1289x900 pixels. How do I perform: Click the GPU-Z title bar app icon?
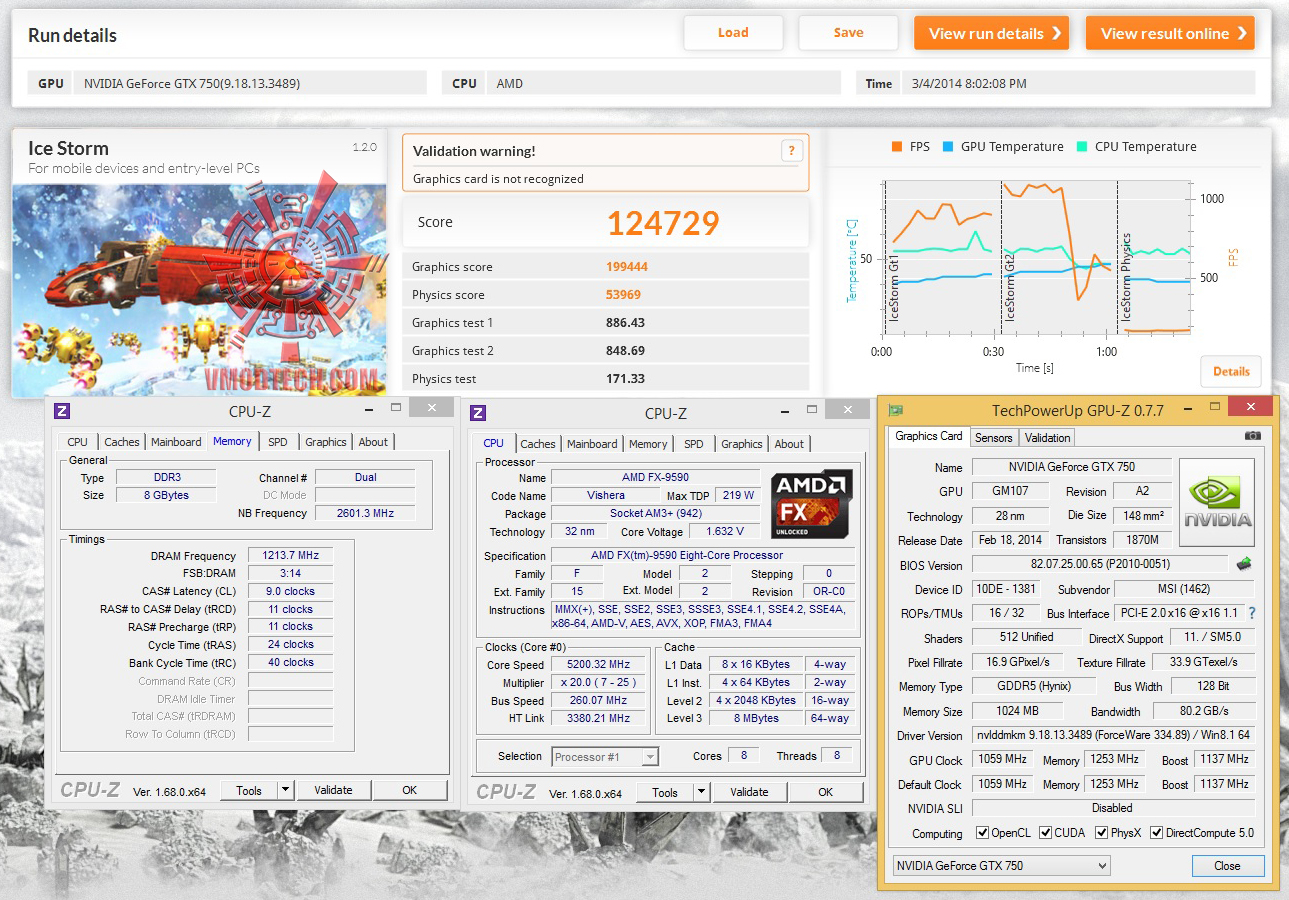pos(896,409)
